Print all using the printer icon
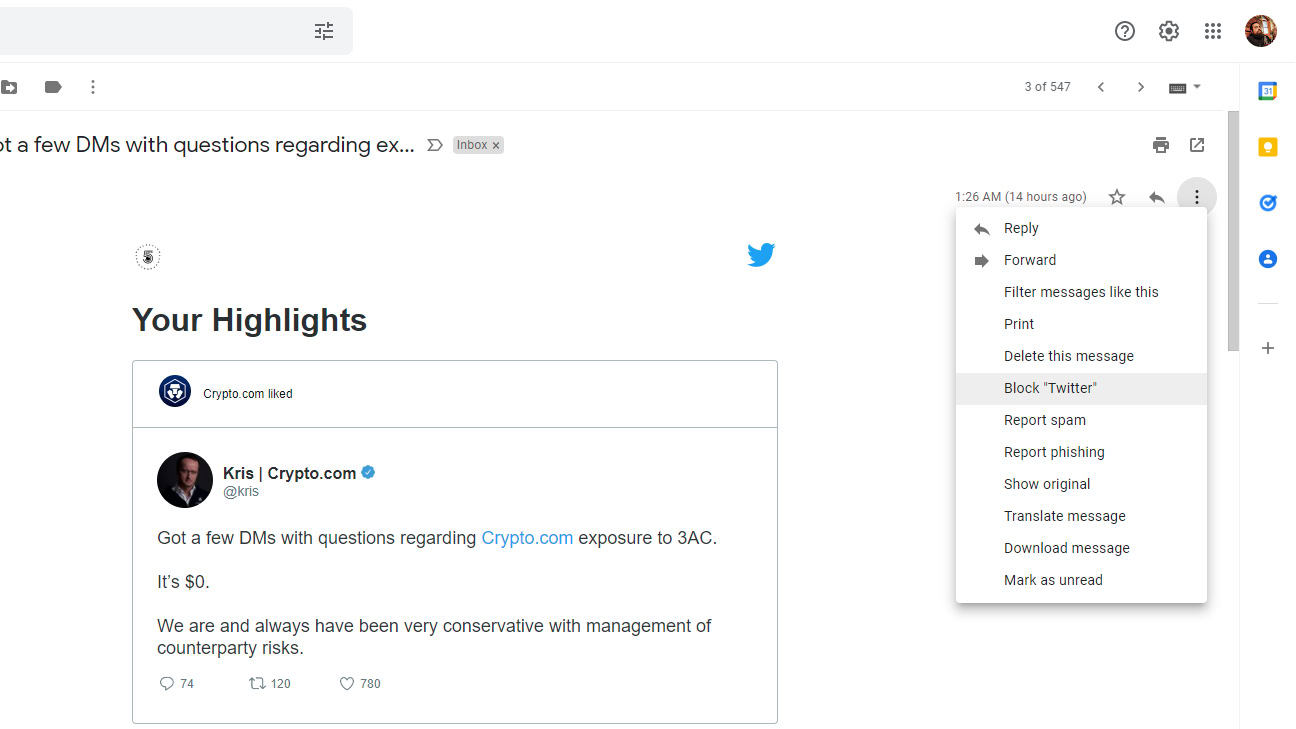Screen dimensions: 1296x729 pyautogui.click(x=1160, y=145)
